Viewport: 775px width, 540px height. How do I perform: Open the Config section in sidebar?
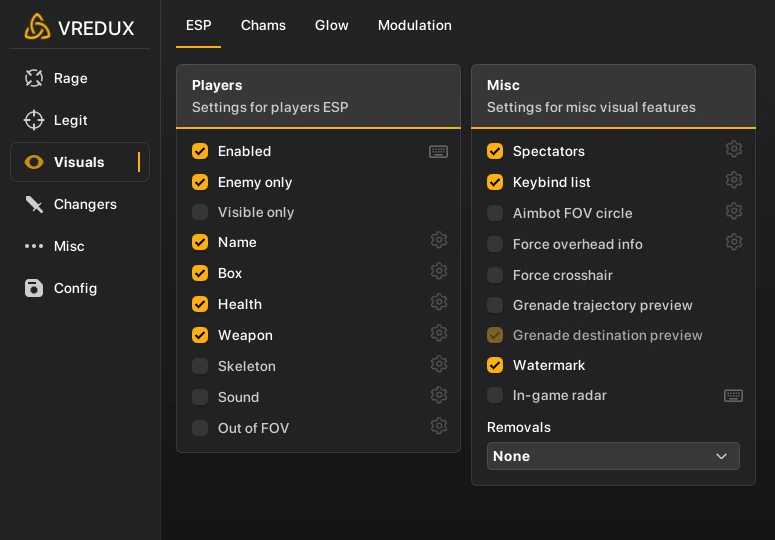coord(75,288)
